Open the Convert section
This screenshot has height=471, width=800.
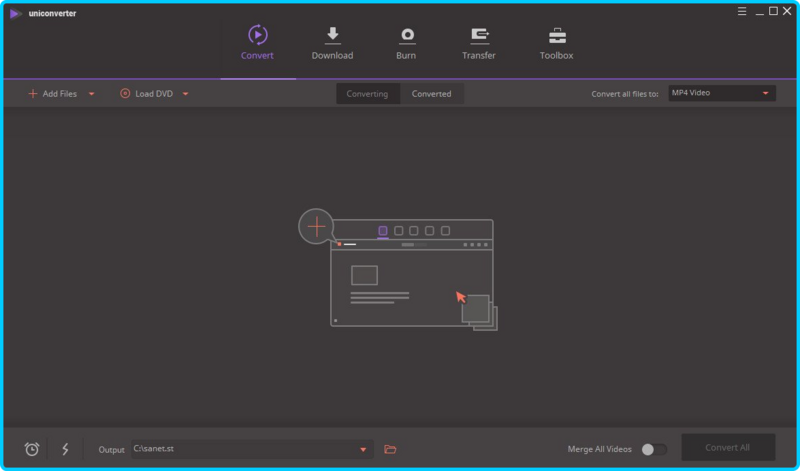tap(258, 43)
